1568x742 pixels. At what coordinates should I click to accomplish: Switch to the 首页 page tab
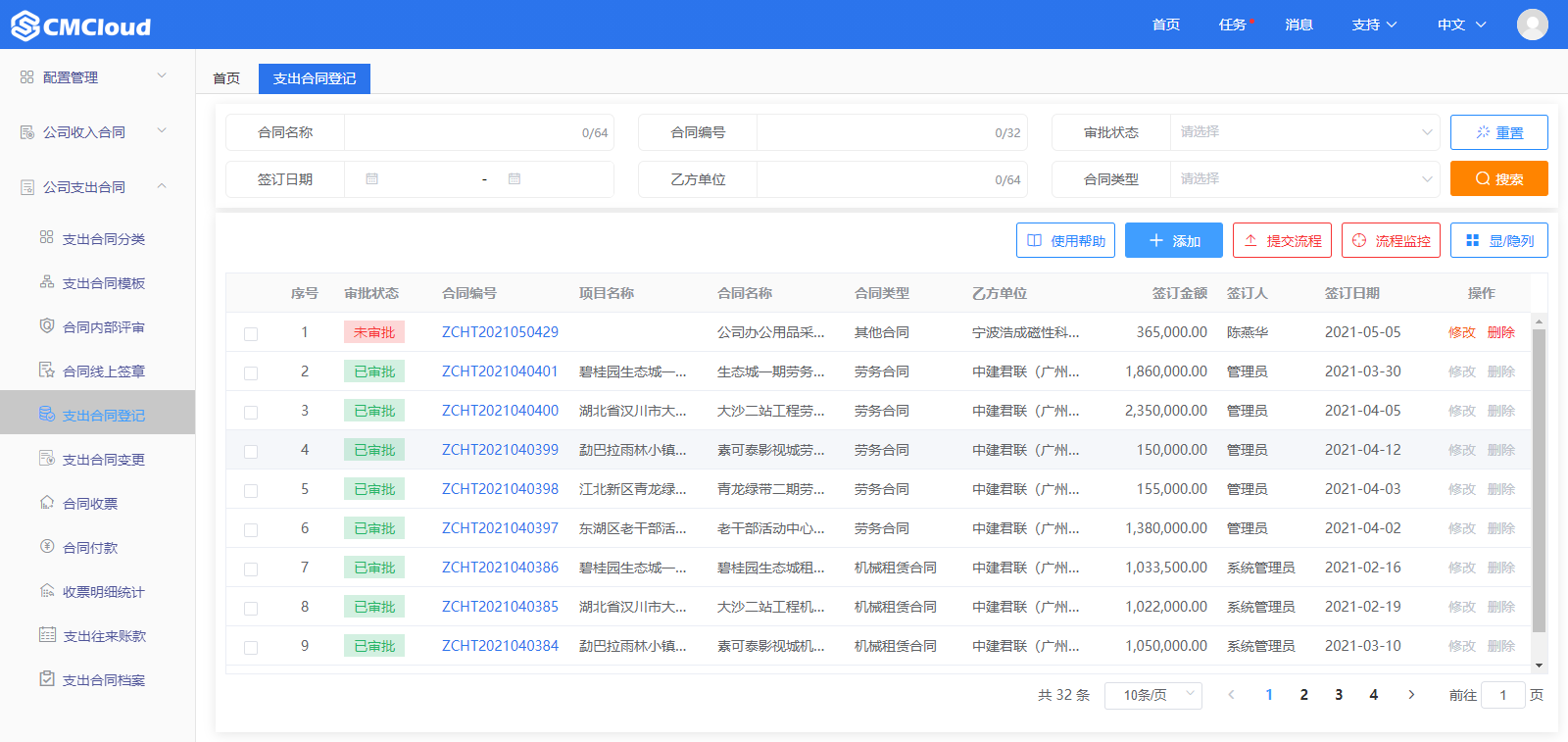point(226,78)
